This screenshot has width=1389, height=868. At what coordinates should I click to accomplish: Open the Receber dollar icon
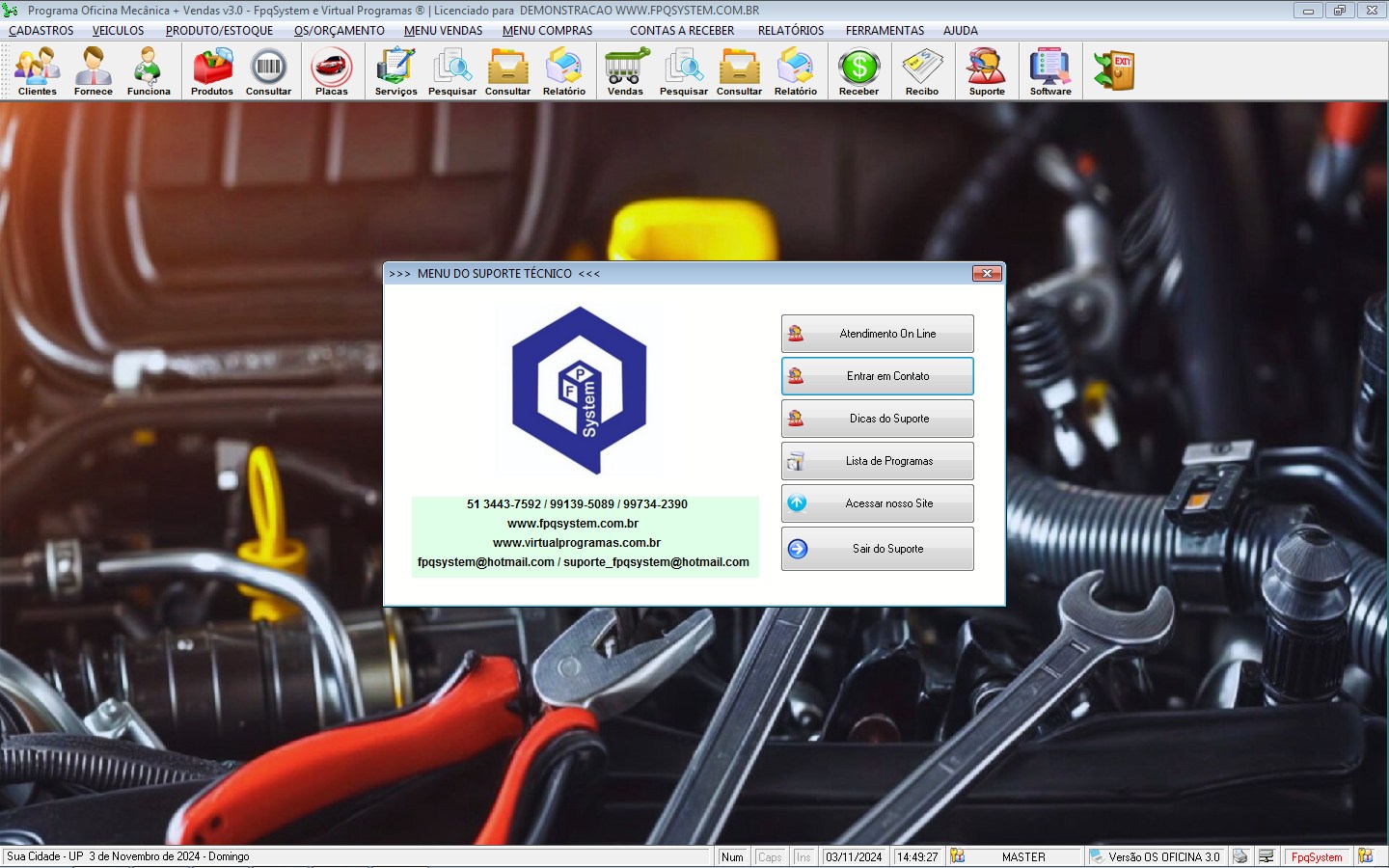pyautogui.click(x=858, y=71)
